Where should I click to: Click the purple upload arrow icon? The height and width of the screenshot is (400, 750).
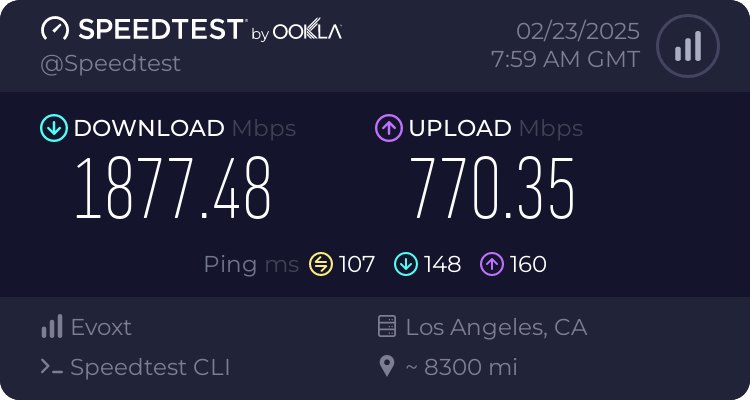(x=388, y=128)
